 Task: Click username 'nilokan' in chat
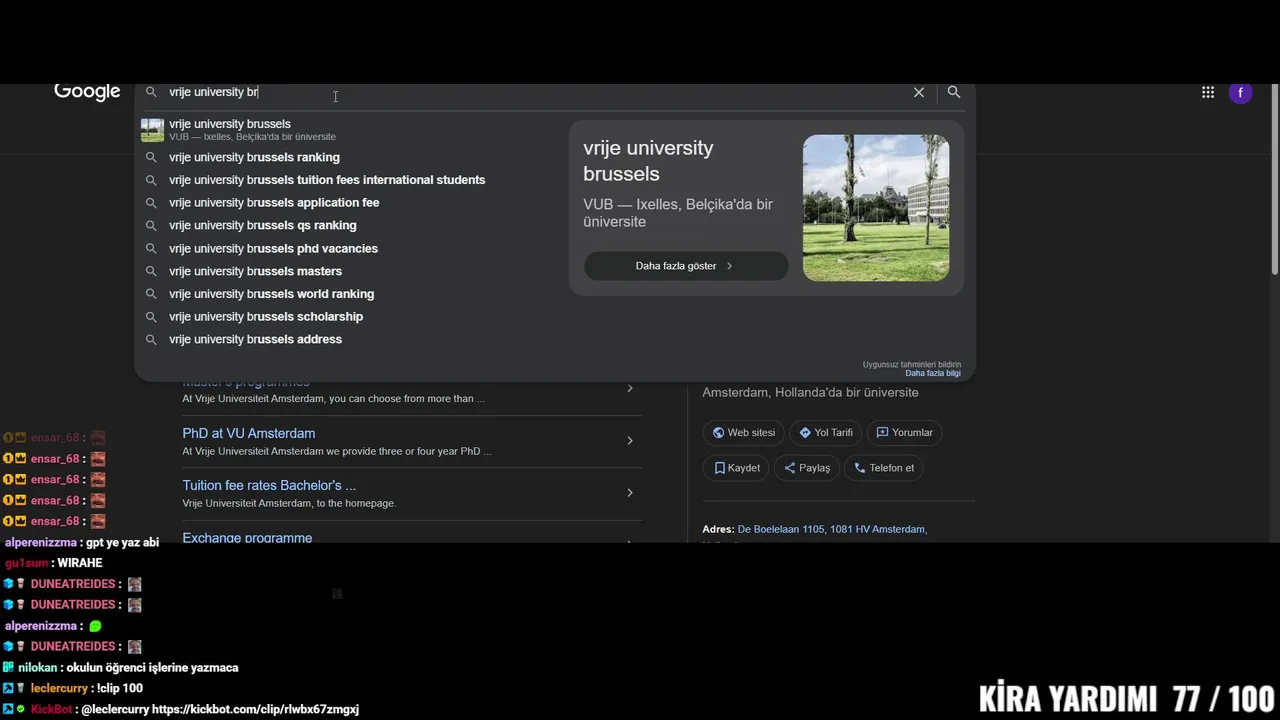[x=38, y=668]
